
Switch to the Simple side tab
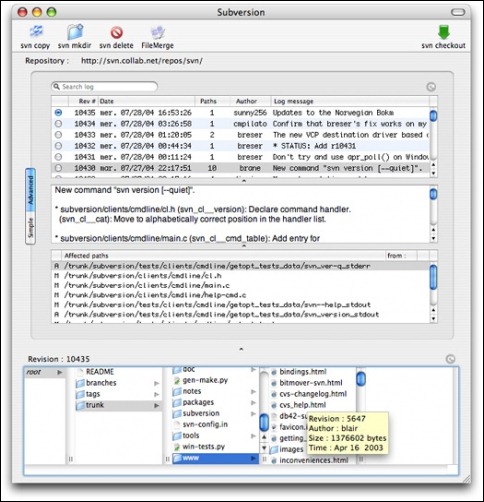point(30,228)
